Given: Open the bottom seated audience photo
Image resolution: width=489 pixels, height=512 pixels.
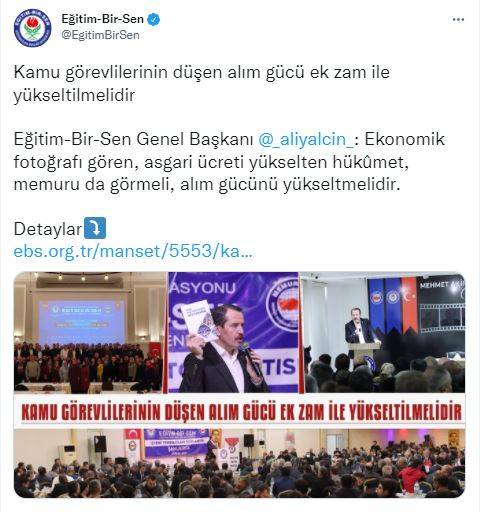Looking at the screenshot, I should click(239, 463).
